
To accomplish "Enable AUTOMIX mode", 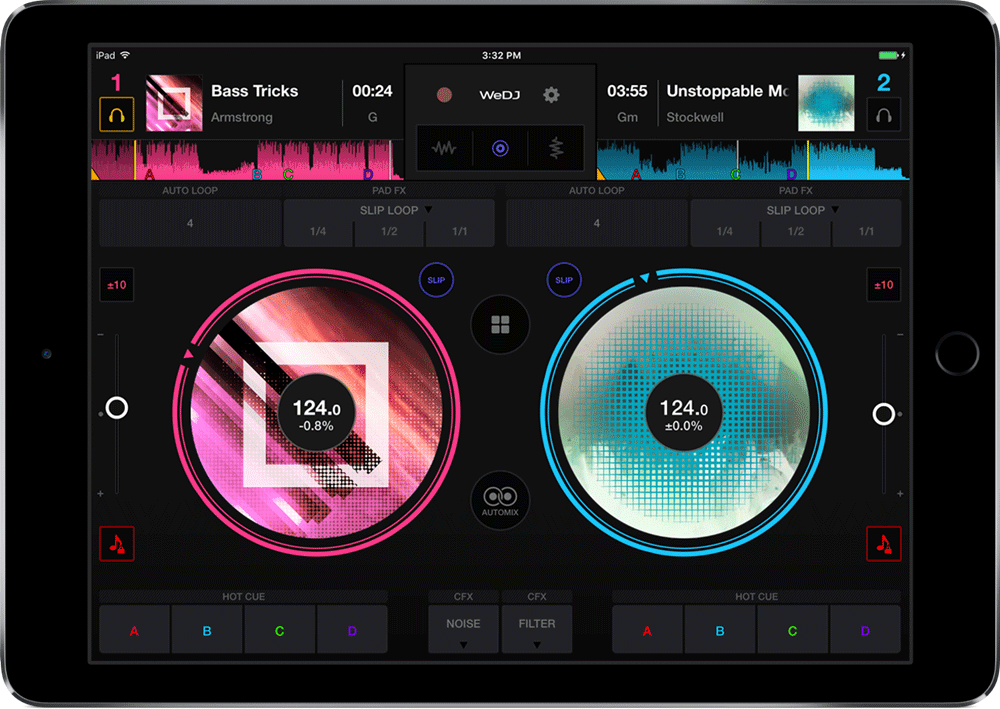I will click(500, 500).
